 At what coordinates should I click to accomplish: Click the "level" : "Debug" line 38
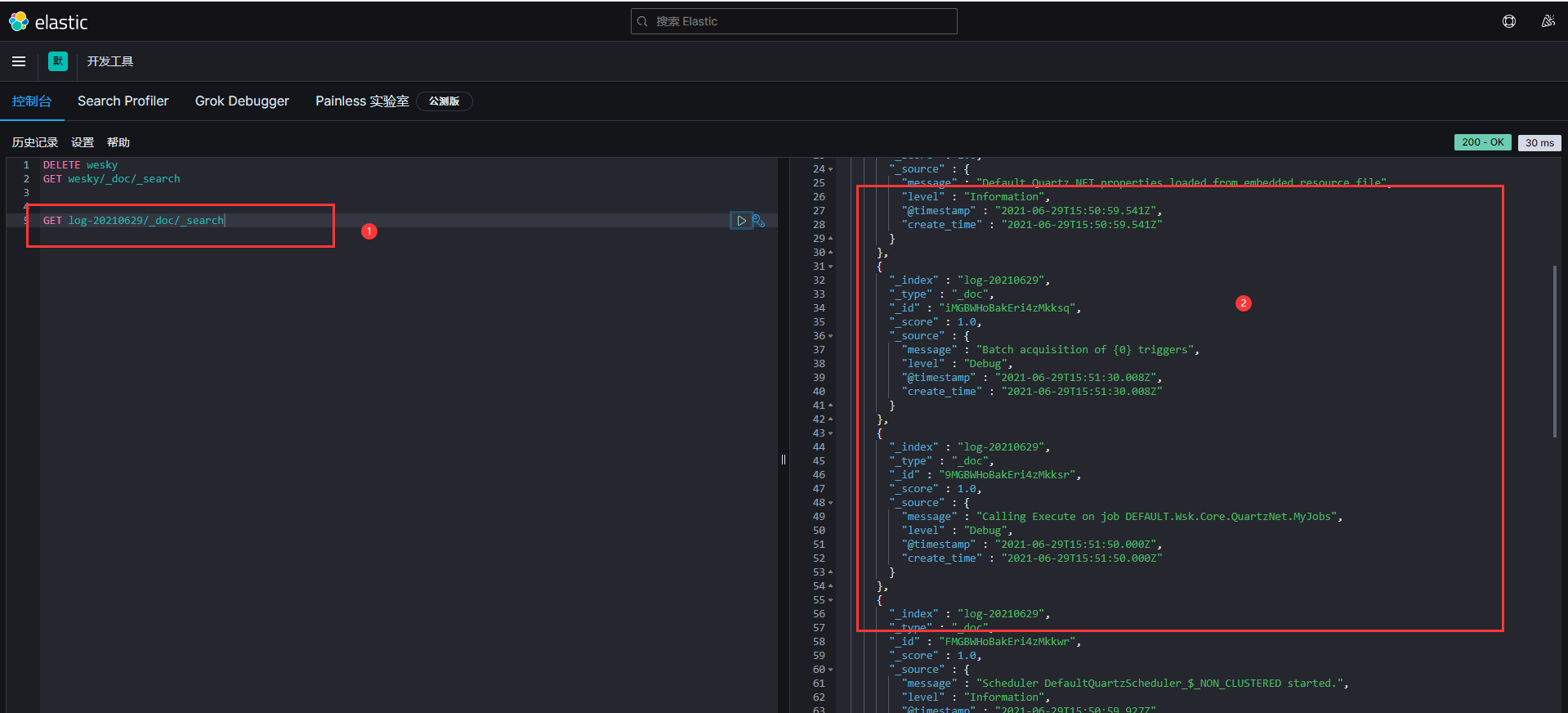tap(957, 364)
